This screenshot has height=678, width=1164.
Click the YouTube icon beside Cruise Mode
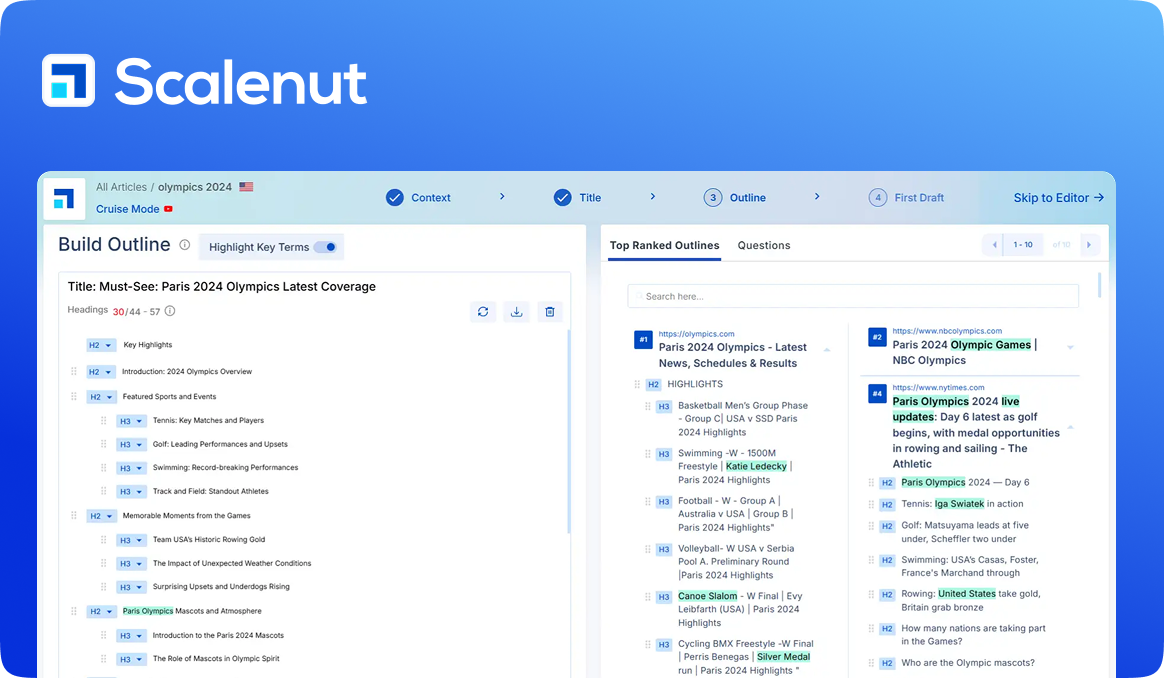tap(169, 209)
